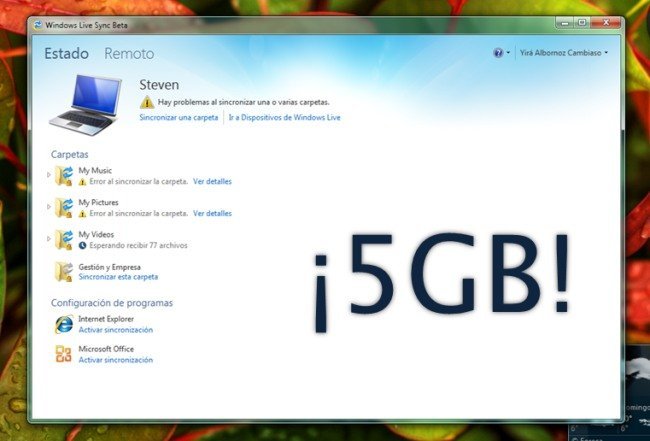The width and height of the screenshot is (650, 441).
Task: Open the Yirá Albornoz Cambiaso account menu
Action: click(x=564, y=53)
